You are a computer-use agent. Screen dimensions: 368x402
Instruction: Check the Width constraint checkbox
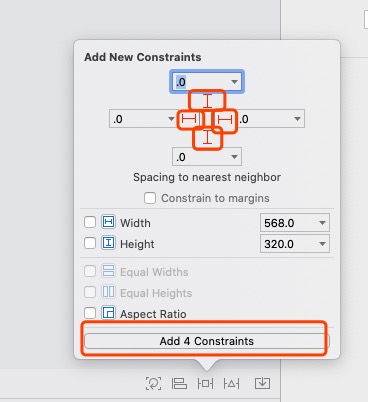(90, 222)
